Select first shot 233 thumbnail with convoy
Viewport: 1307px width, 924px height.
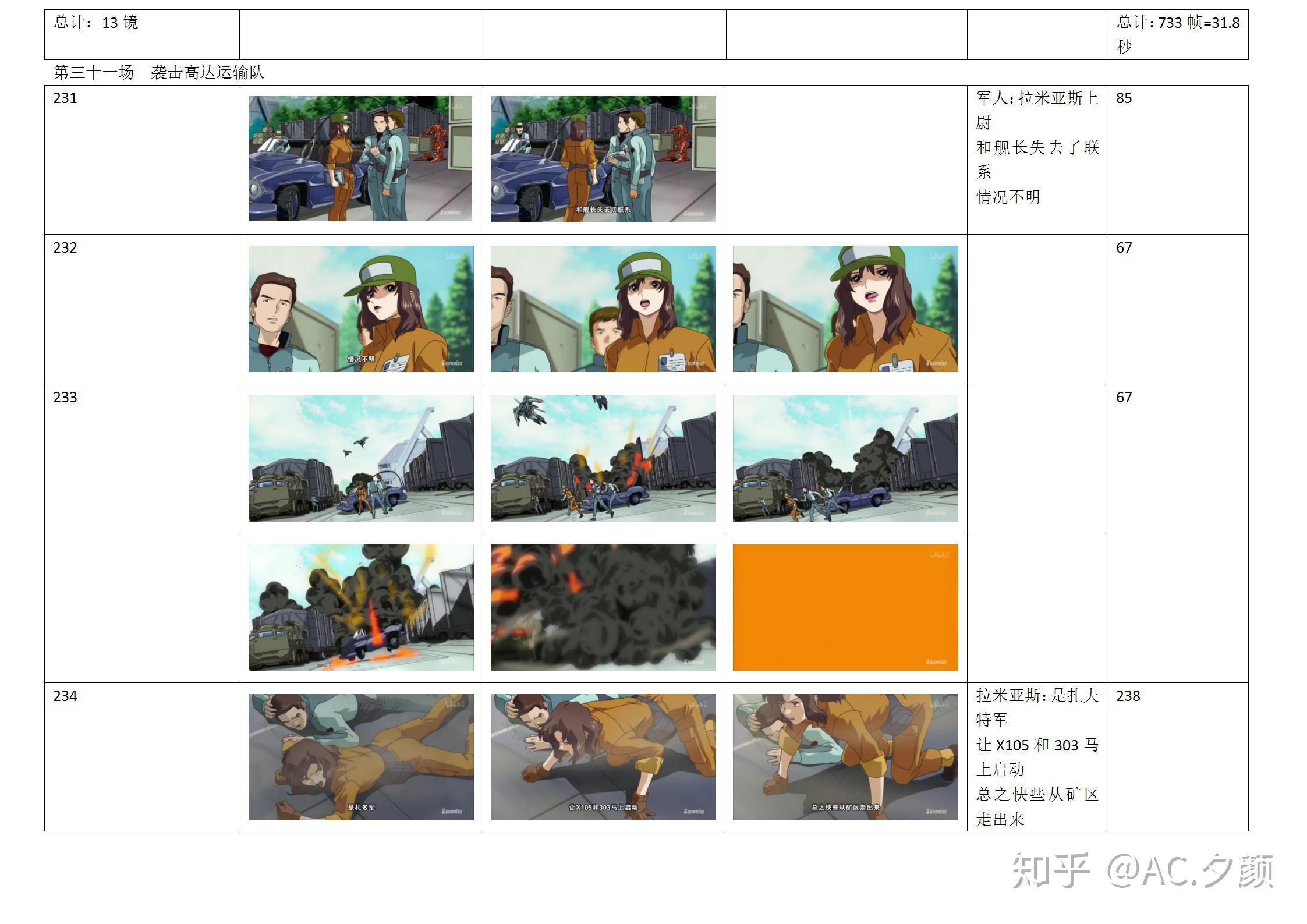(361, 458)
